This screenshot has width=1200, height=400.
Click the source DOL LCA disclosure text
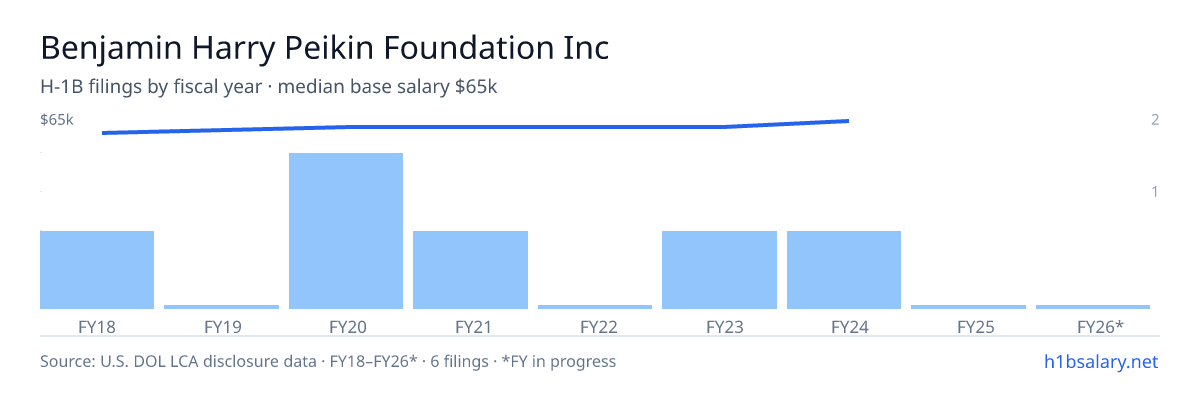pyautogui.click(x=328, y=361)
